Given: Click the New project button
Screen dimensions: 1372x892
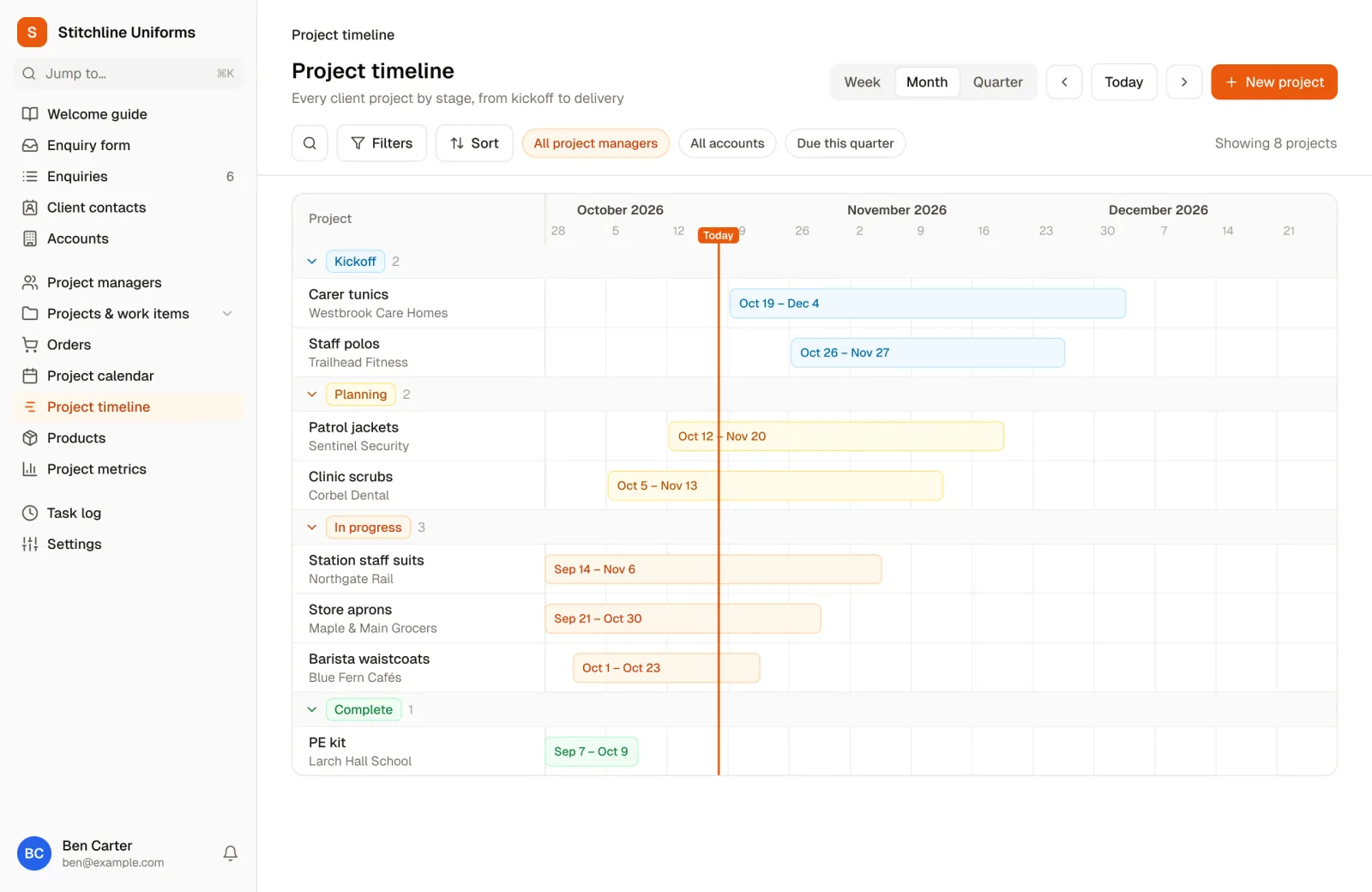Looking at the screenshot, I should 1274,82.
